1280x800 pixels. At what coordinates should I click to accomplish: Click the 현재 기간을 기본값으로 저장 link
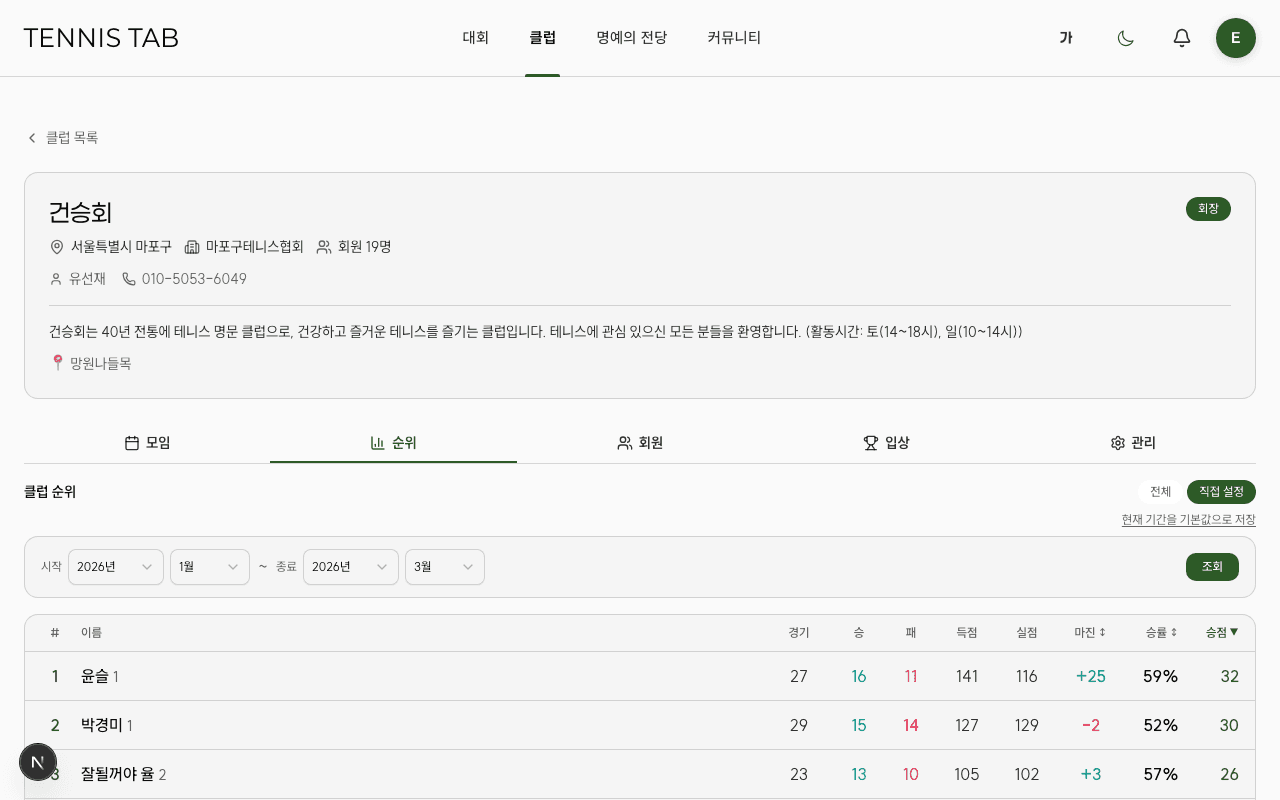[x=1188, y=519]
